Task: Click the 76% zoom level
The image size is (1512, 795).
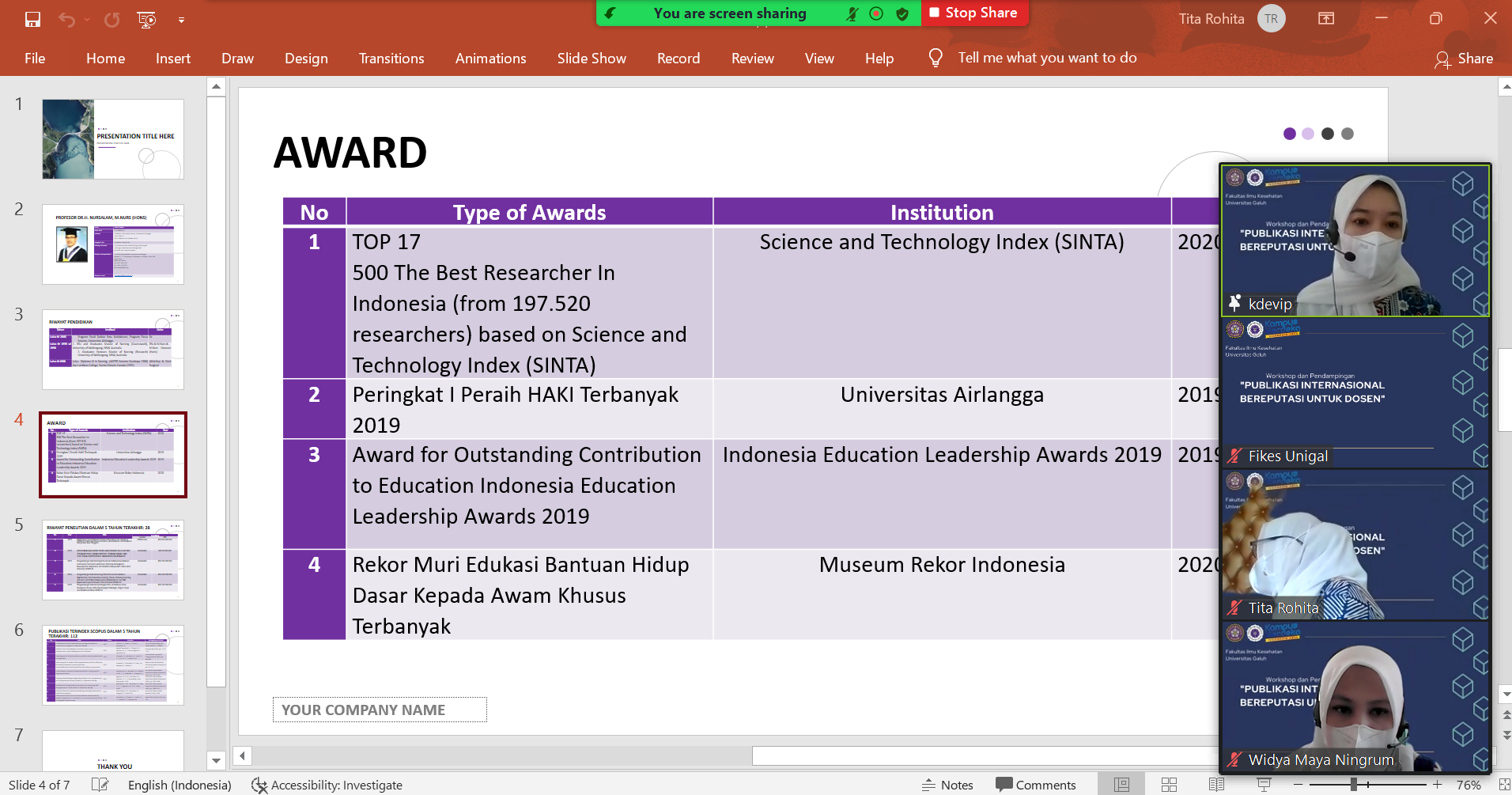Action: [1469, 785]
